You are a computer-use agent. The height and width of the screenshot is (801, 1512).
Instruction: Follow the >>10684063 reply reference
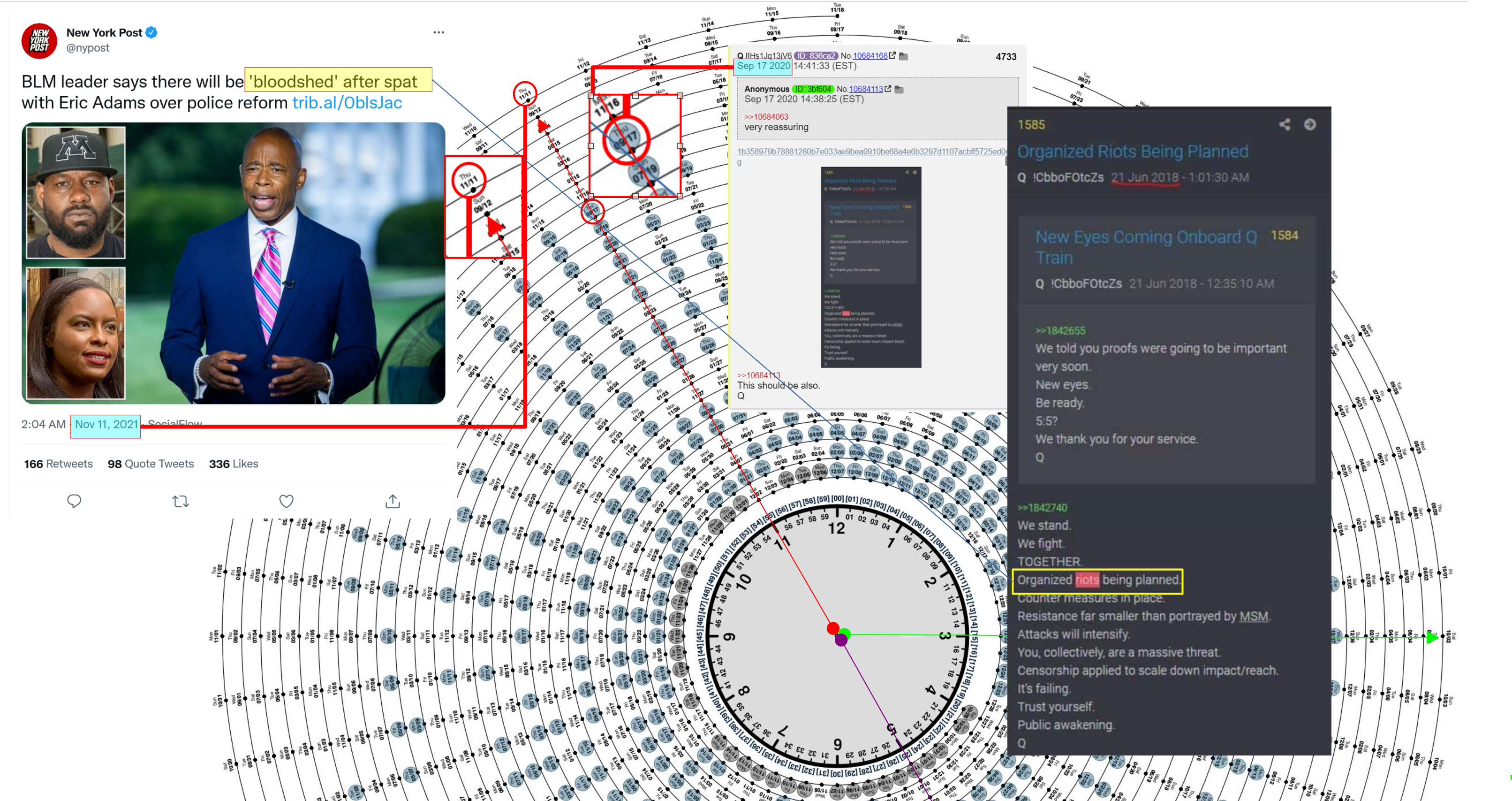766,117
